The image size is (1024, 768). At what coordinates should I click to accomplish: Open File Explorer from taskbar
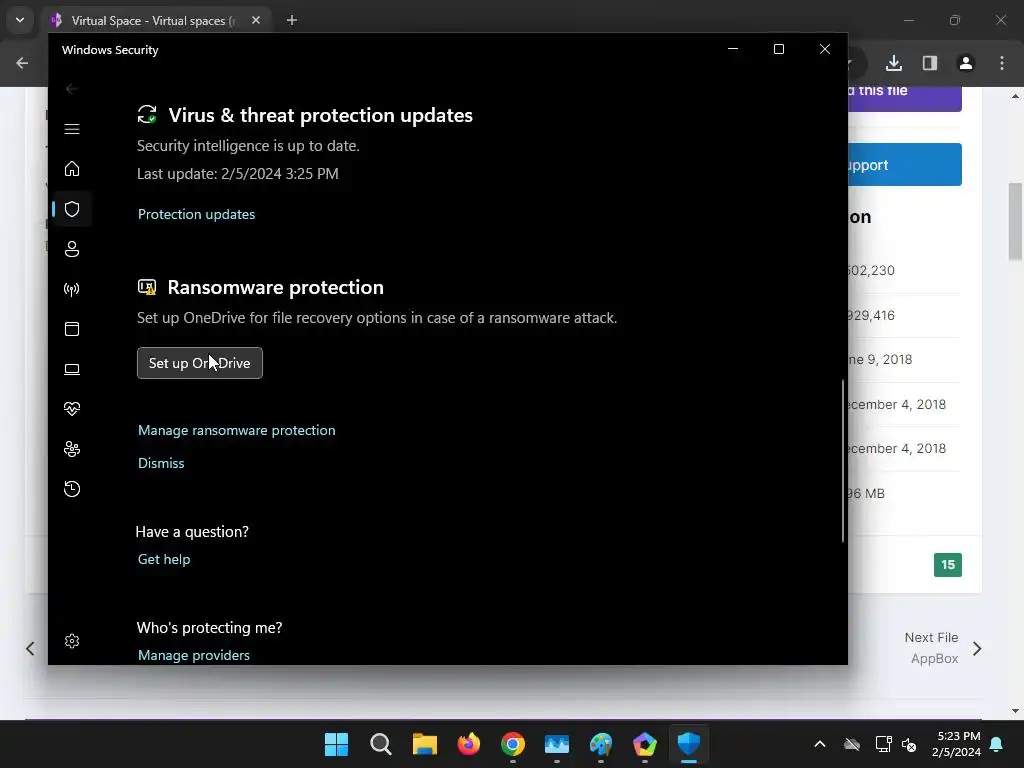(424, 744)
